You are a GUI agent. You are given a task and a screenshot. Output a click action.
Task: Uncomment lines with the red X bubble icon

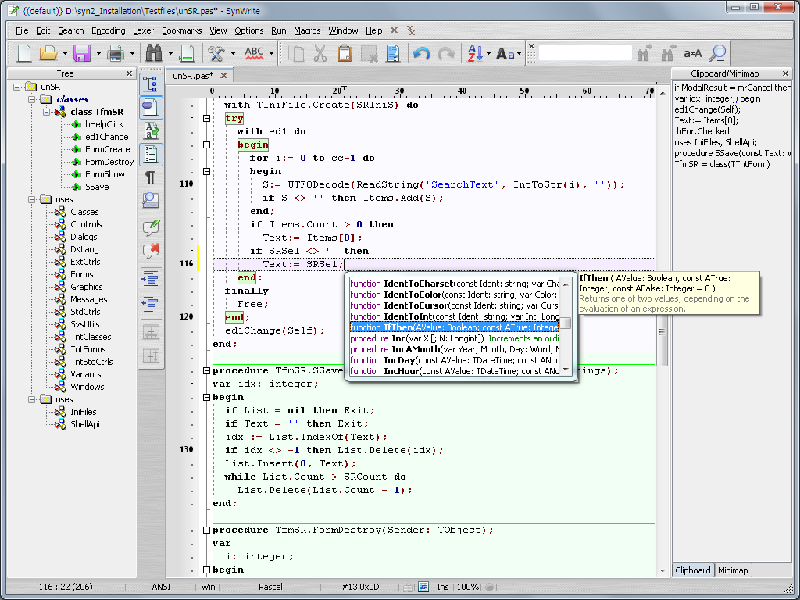(151, 251)
